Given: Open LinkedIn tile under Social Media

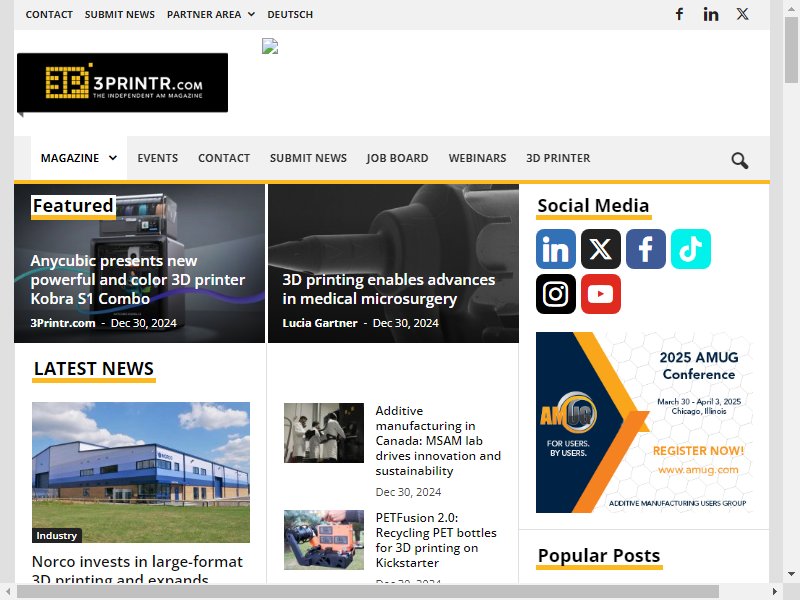Looking at the screenshot, I should pyautogui.click(x=556, y=249).
